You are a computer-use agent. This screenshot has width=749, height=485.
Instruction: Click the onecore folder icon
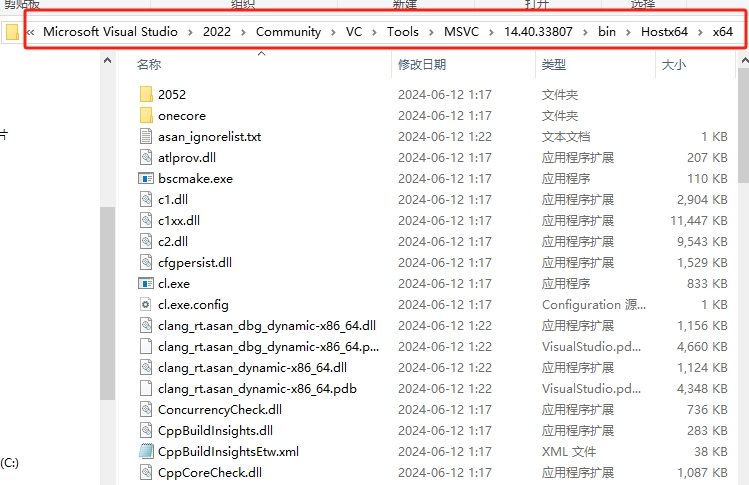[x=146, y=115]
